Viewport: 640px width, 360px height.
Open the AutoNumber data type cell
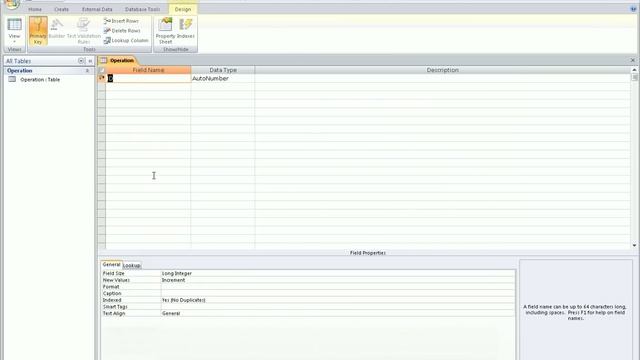tap(223, 78)
